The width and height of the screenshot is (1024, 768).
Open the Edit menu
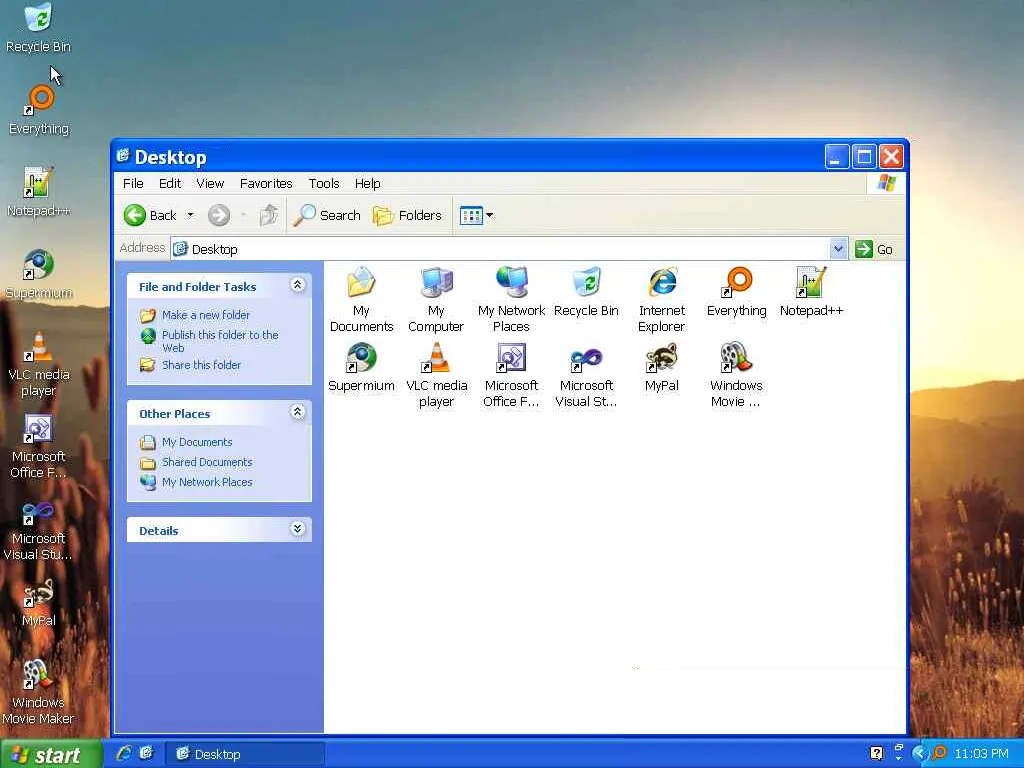tap(170, 184)
